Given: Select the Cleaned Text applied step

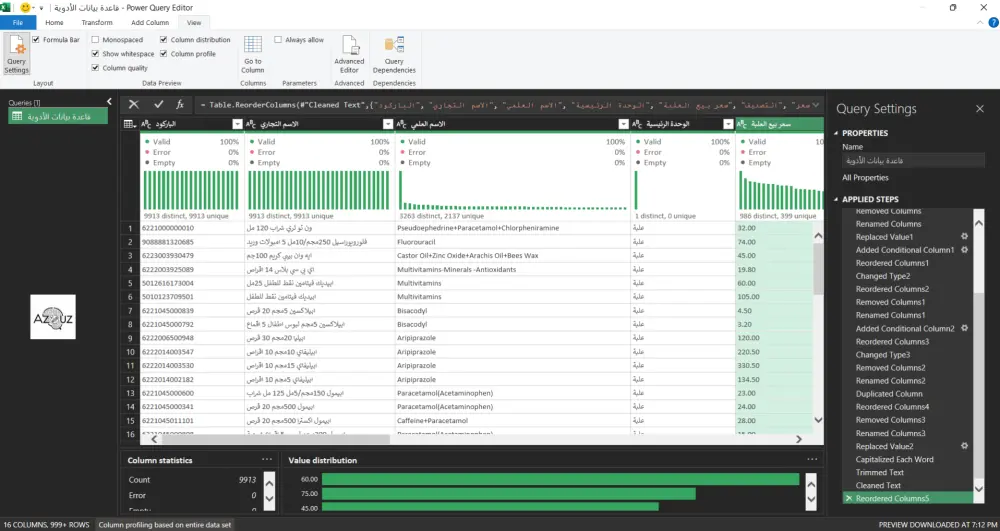Looking at the screenshot, I should 878,485.
